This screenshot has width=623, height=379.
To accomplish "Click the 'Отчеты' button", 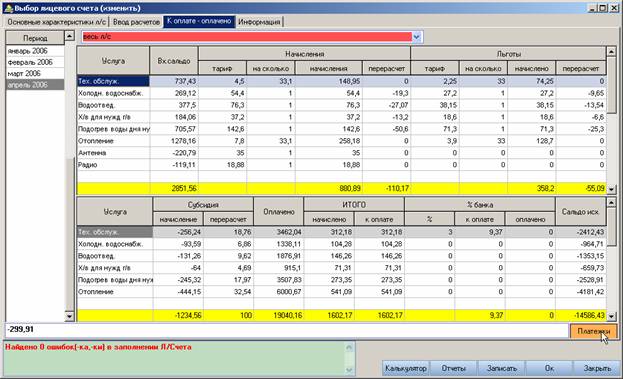I will pyautogui.click(x=453, y=368).
